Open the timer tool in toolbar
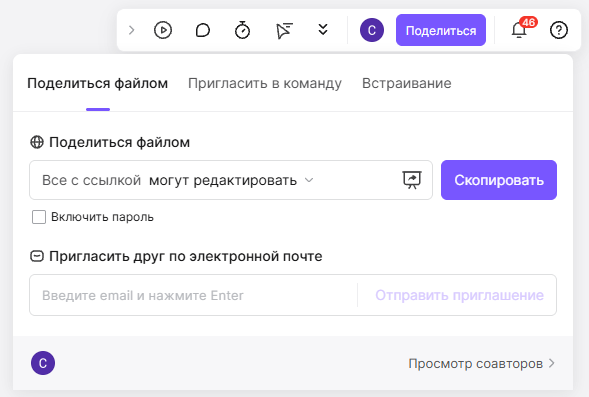 pos(242,30)
